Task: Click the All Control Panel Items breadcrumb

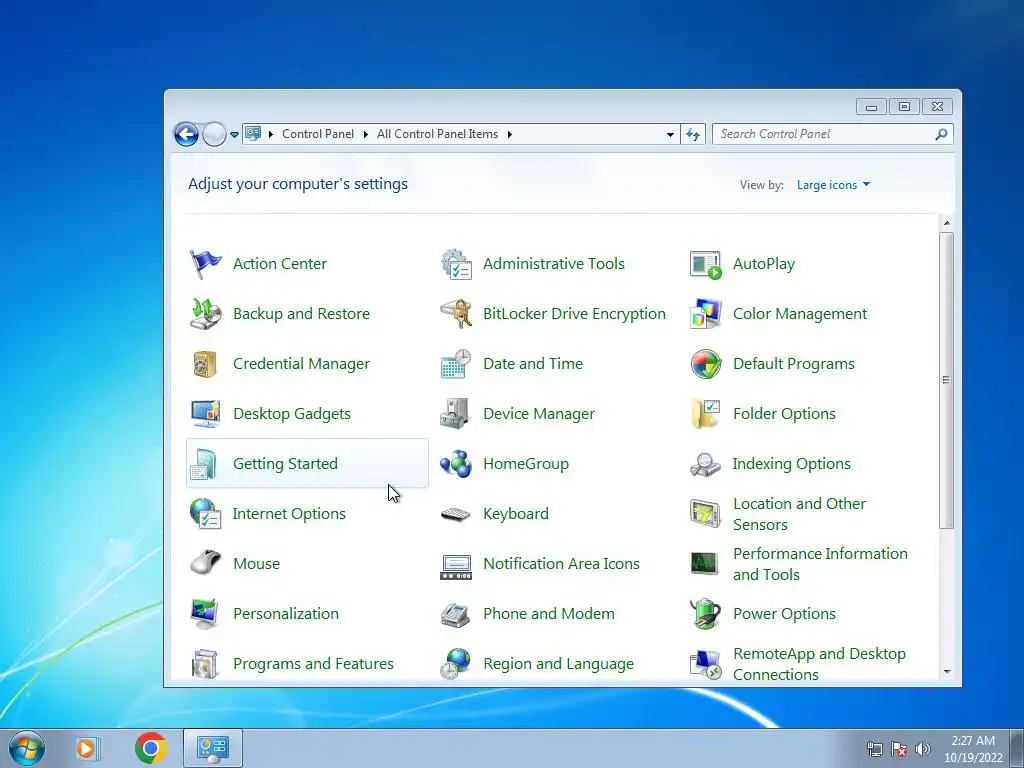Action: [x=437, y=134]
